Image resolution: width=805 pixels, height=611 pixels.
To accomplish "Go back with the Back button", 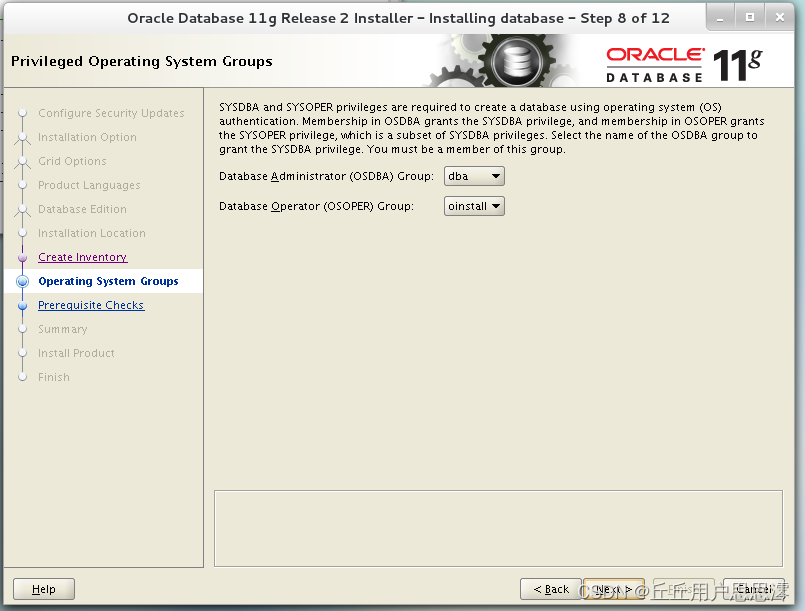I will point(551,589).
